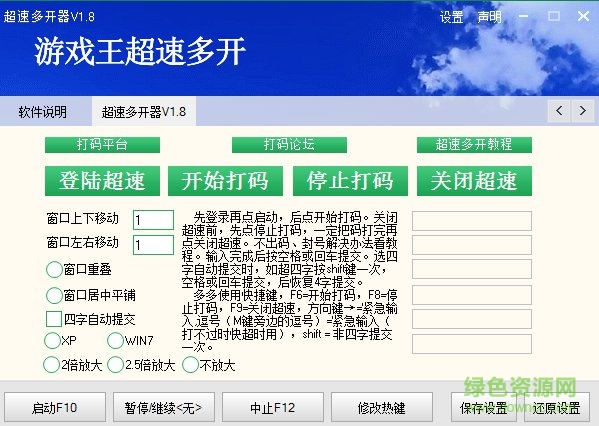Open the 声明 statement menu

(x=489, y=17)
